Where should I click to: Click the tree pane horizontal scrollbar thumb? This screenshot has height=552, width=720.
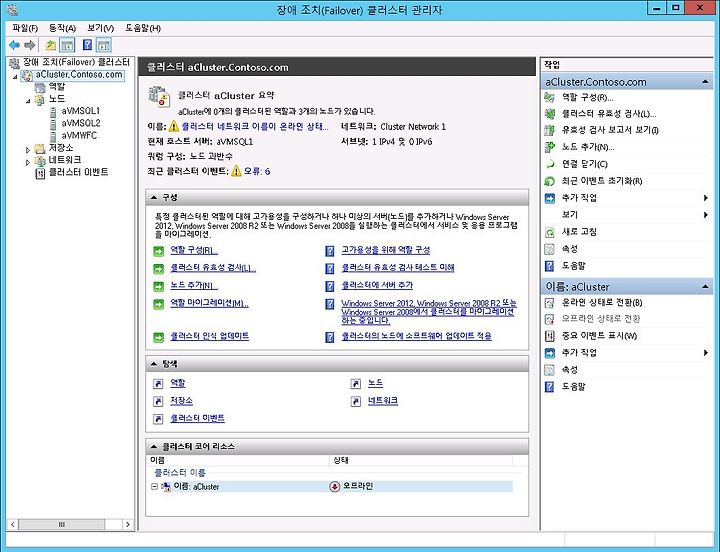pyautogui.click(x=62, y=524)
